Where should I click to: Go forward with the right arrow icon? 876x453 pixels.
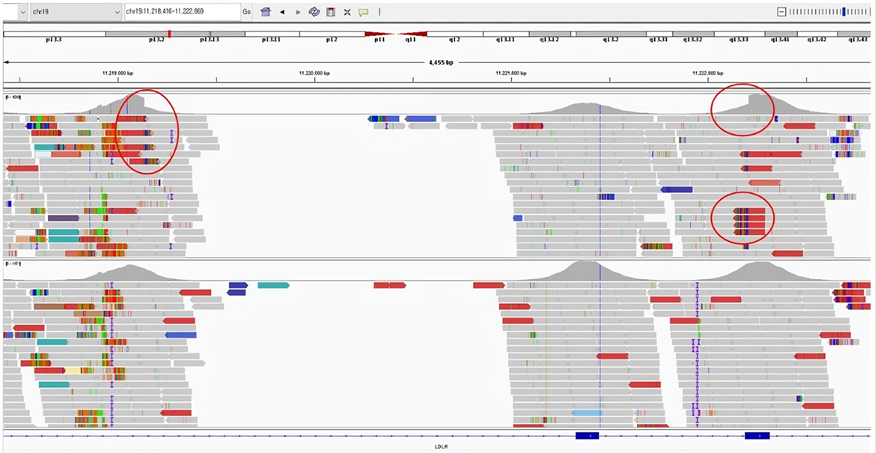point(298,12)
